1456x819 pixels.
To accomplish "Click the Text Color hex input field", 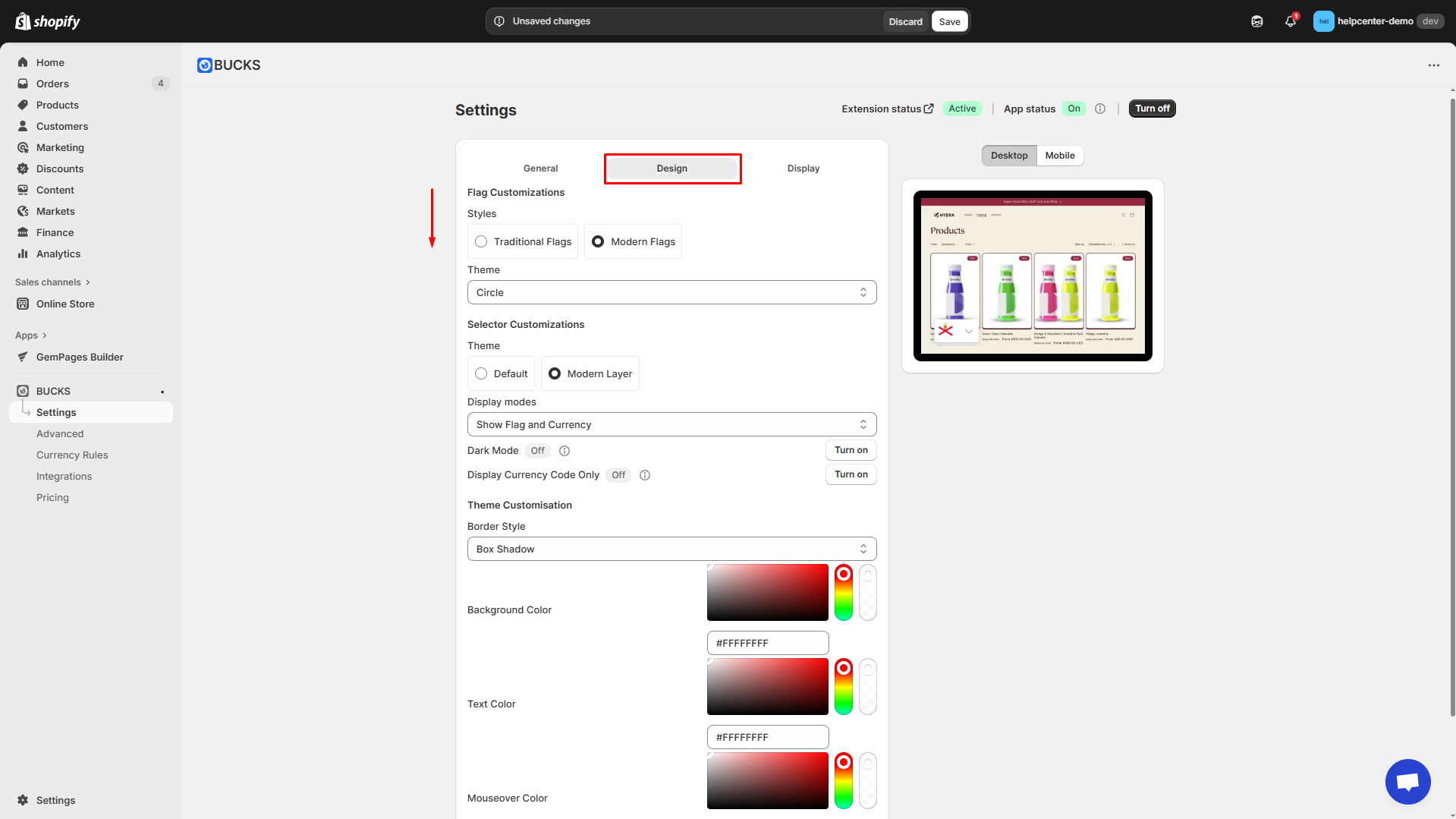I will coord(767,737).
